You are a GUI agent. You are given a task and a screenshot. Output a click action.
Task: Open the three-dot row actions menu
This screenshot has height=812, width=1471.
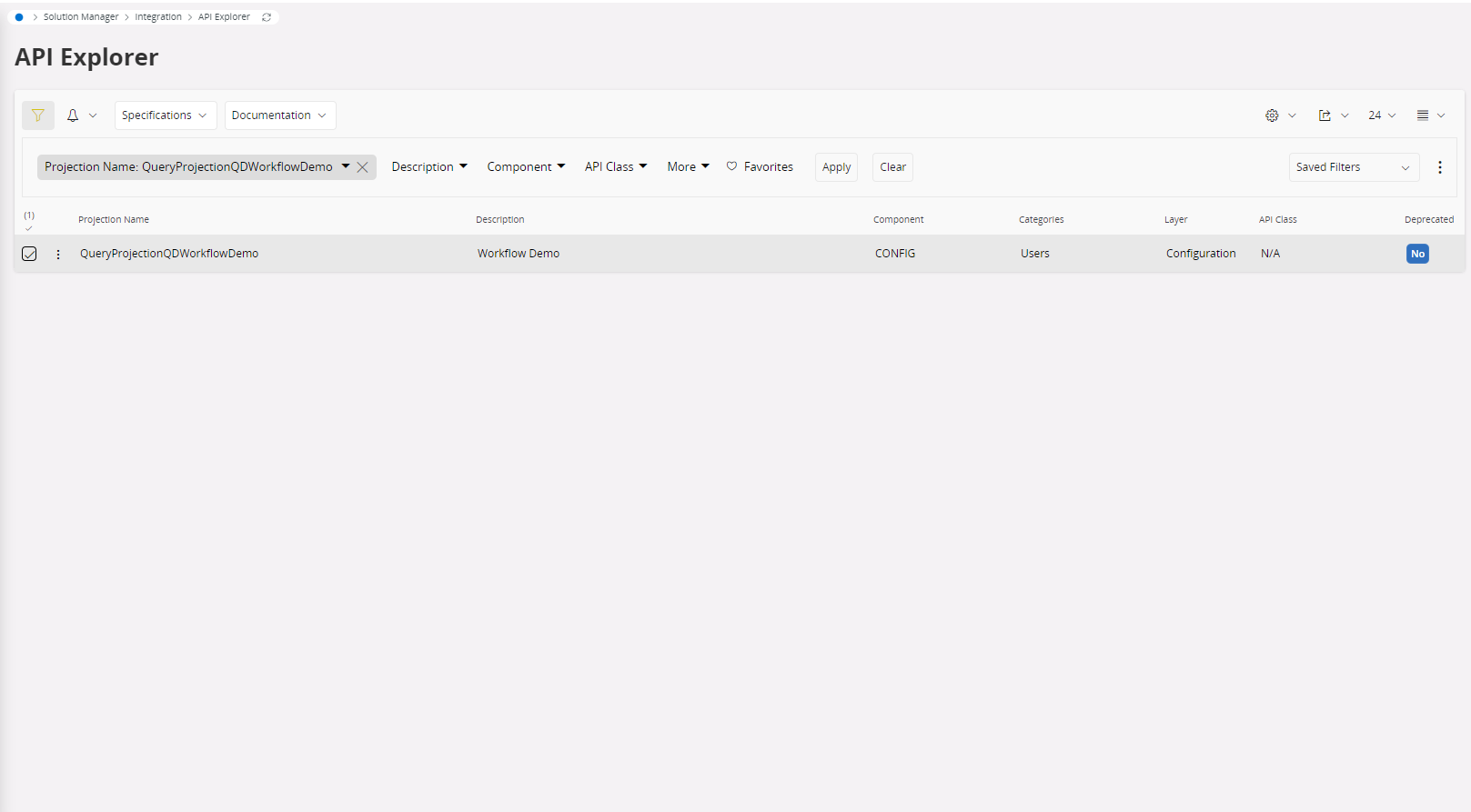[x=58, y=255]
